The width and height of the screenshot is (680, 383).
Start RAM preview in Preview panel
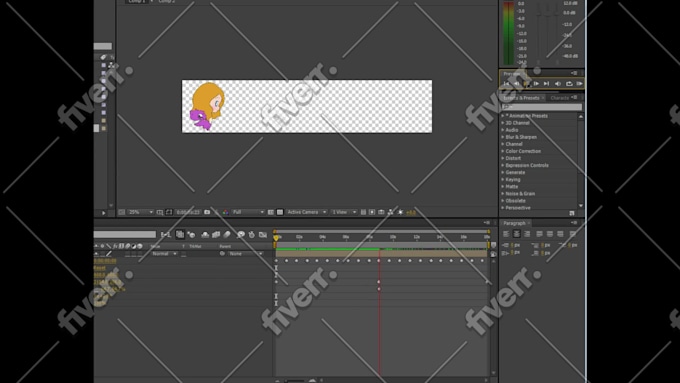tap(579, 84)
